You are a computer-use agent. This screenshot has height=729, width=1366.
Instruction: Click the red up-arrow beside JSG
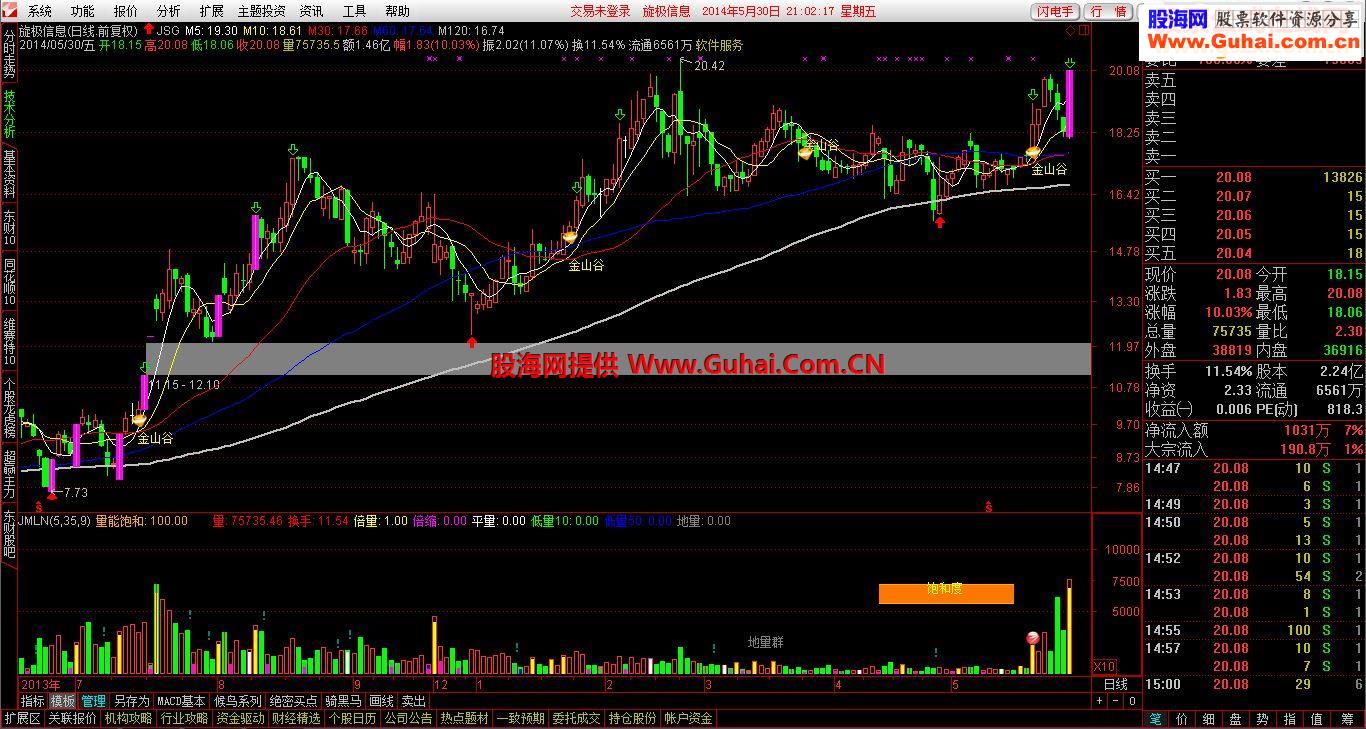(x=149, y=30)
